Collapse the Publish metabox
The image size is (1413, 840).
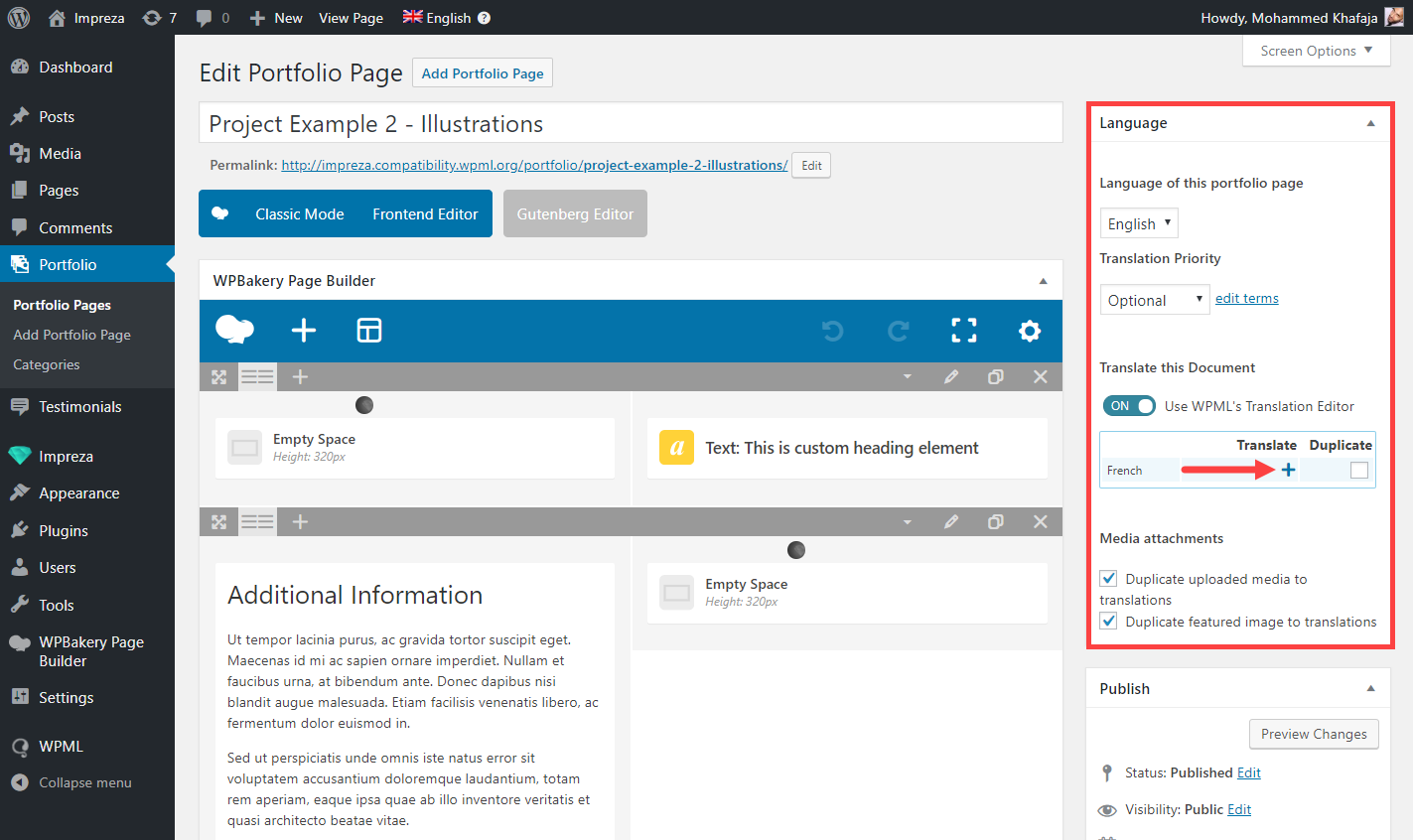tap(1370, 688)
